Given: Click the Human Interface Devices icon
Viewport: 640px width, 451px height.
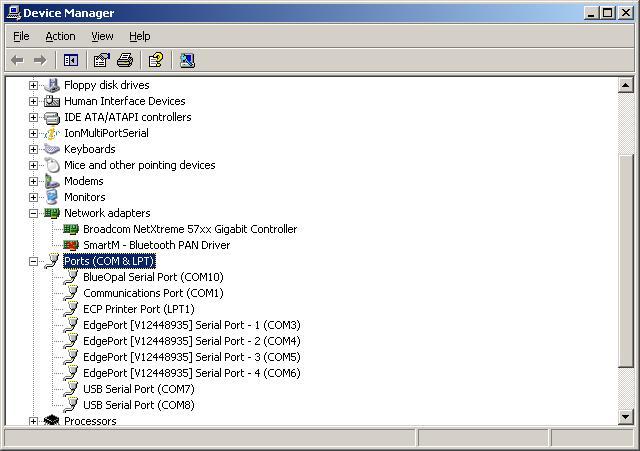Looking at the screenshot, I should click(52, 101).
